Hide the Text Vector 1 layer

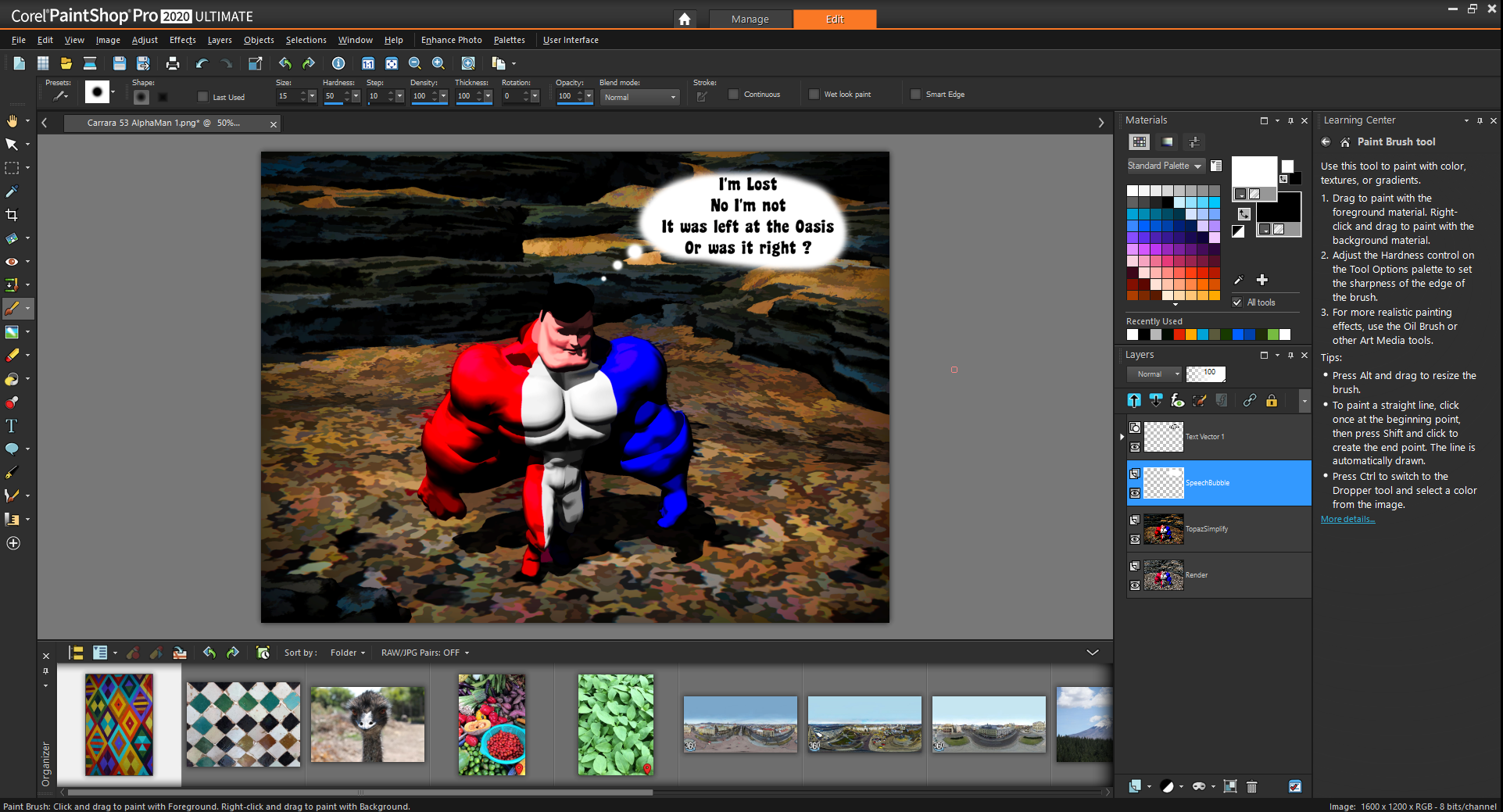click(x=1135, y=447)
